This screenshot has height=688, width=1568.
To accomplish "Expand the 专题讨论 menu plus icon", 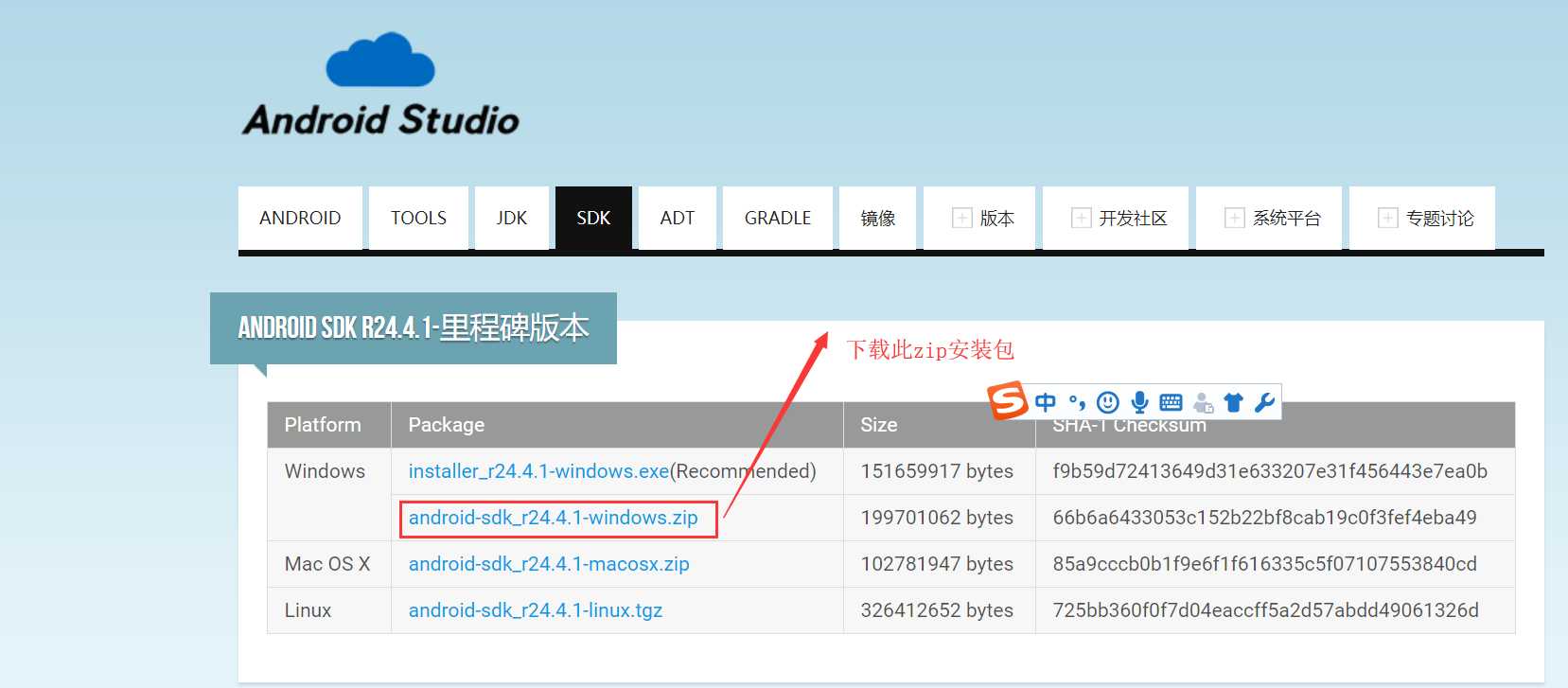I will (x=1388, y=219).
